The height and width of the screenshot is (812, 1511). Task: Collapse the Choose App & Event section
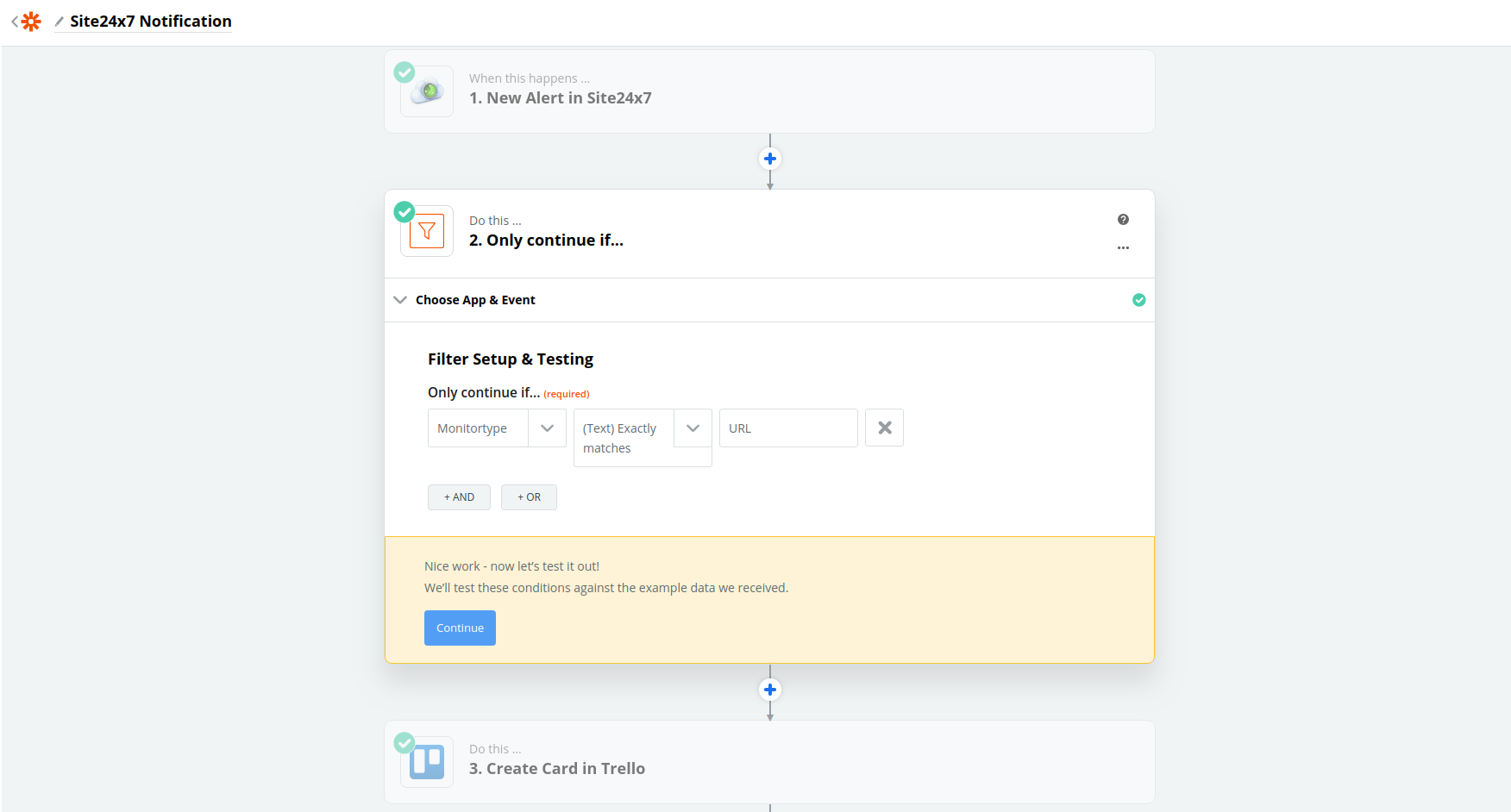pyautogui.click(x=400, y=300)
